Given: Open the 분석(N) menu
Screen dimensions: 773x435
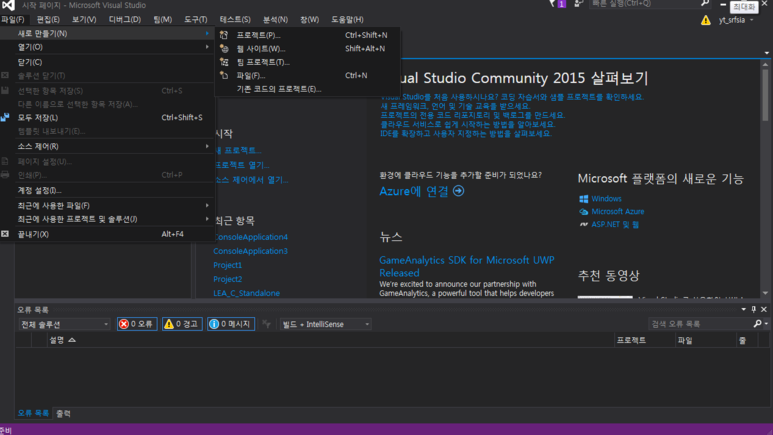Looking at the screenshot, I should pyautogui.click(x=275, y=19).
